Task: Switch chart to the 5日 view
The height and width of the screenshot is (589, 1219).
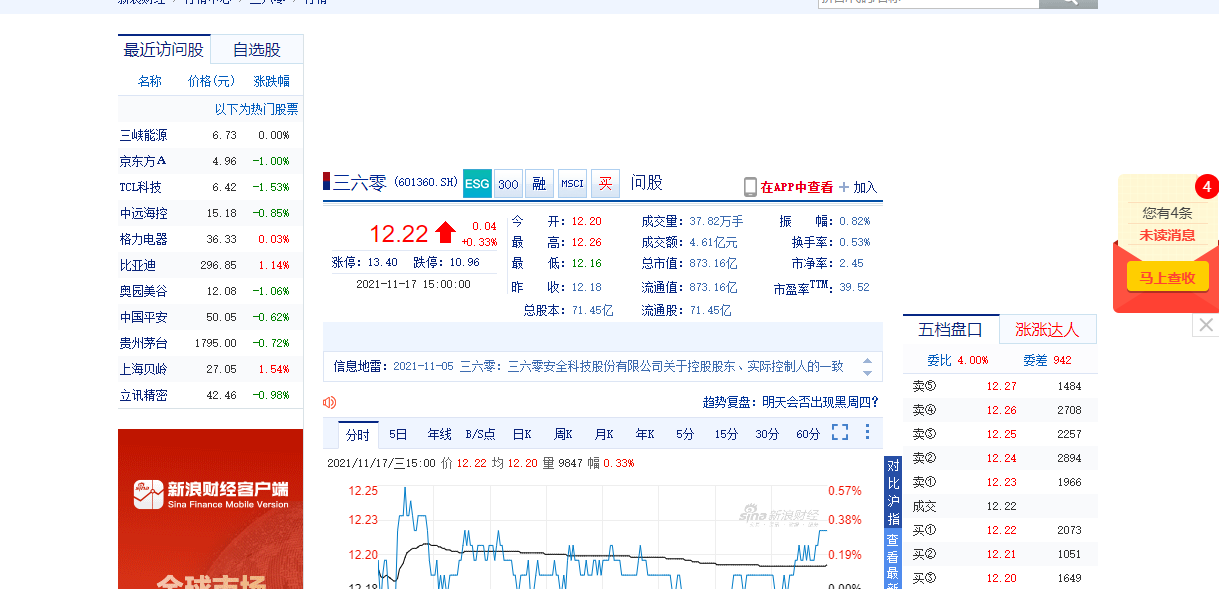Action: pyautogui.click(x=398, y=434)
